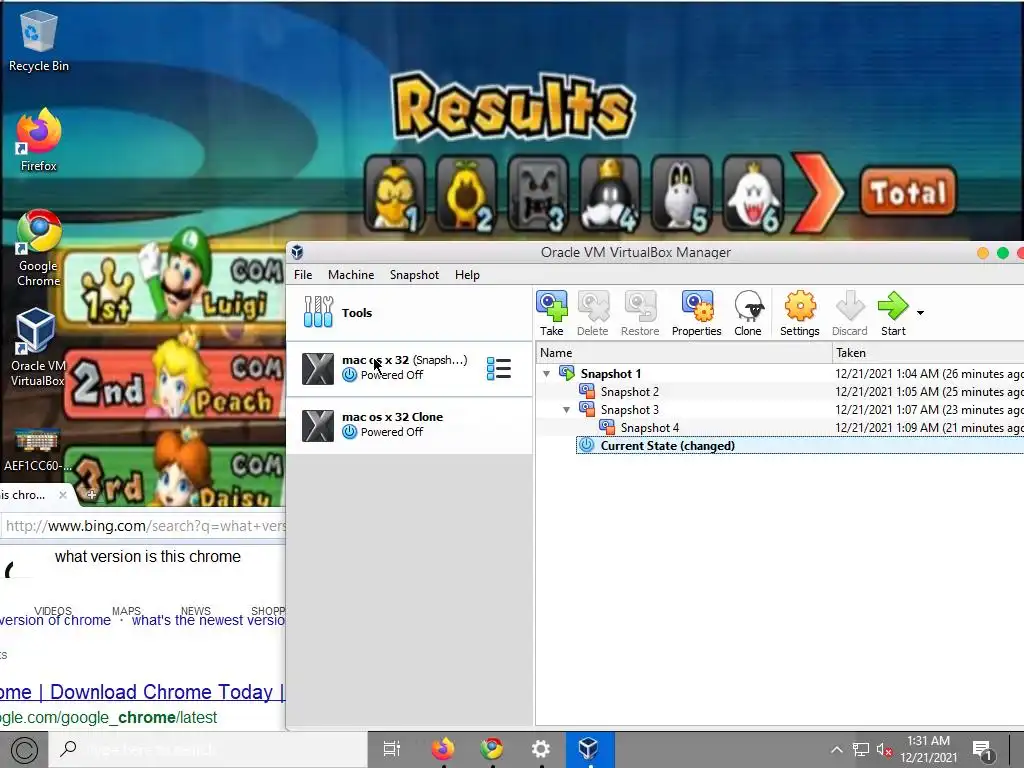The height and width of the screenshot is (768, 1024).
Task: Open the machine tools list menu icon
Action: [499, 368]
